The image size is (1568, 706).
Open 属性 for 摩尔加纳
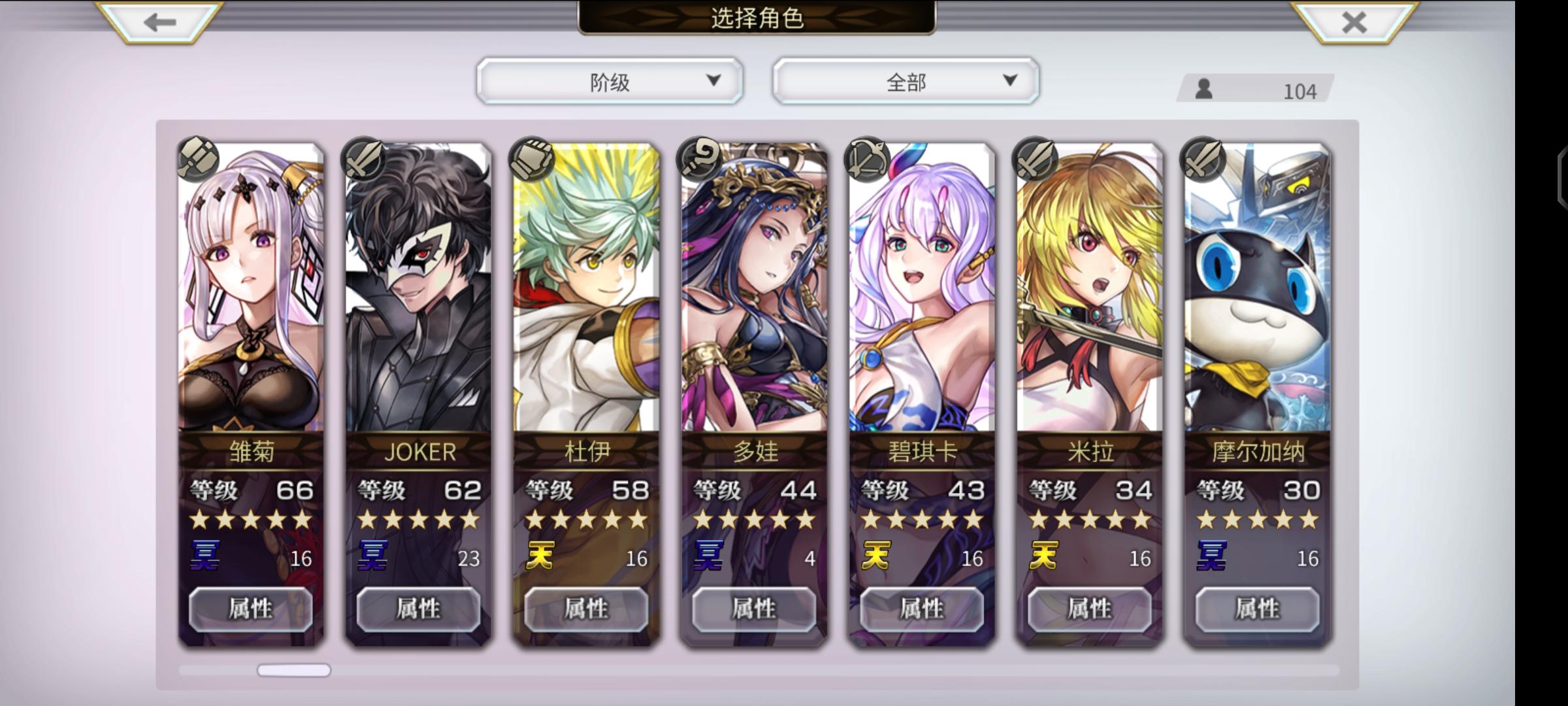point(1257,609)
